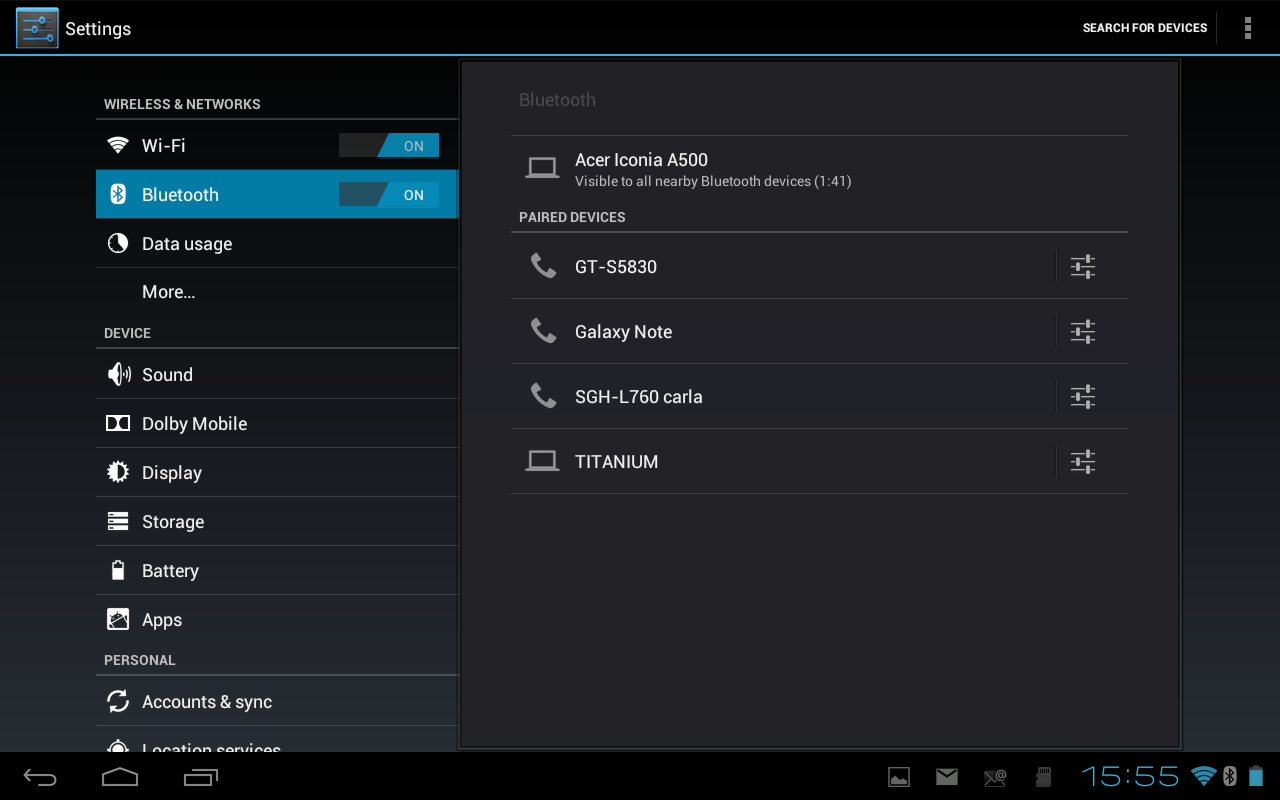The width and height of the screenshot is (1280, 800).
Task: Tap the Sound speaker icon
Action: coord(118,374)
